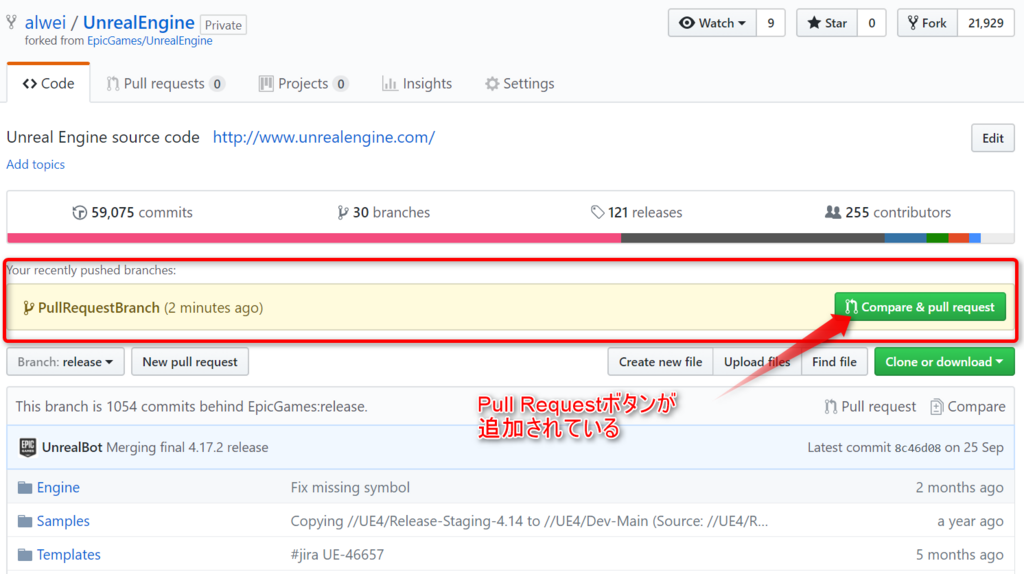
Task: Open the Samples folder
Action: click(x=63, y=521)
